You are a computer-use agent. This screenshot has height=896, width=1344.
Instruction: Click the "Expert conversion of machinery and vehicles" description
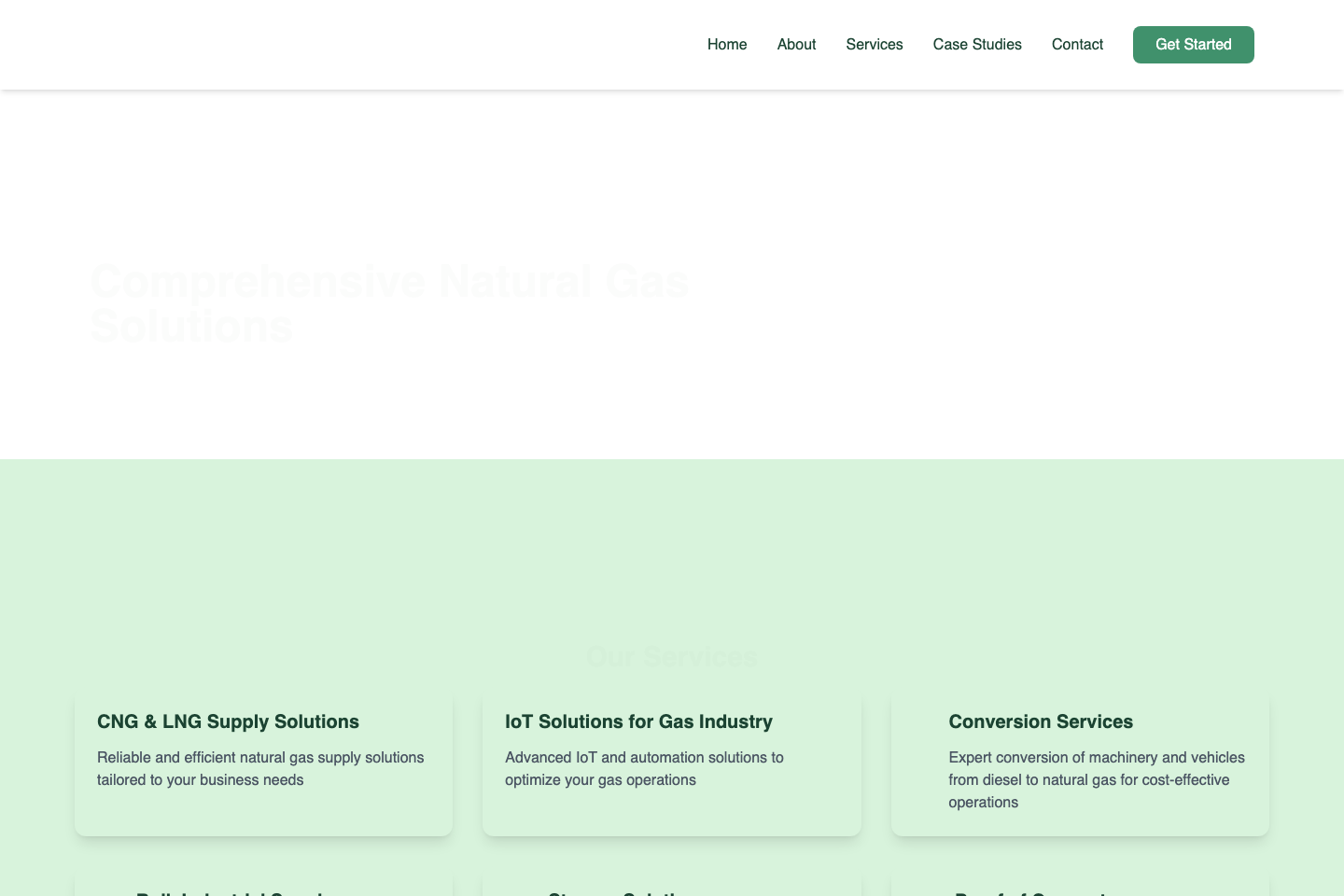tap(1097, 779)
